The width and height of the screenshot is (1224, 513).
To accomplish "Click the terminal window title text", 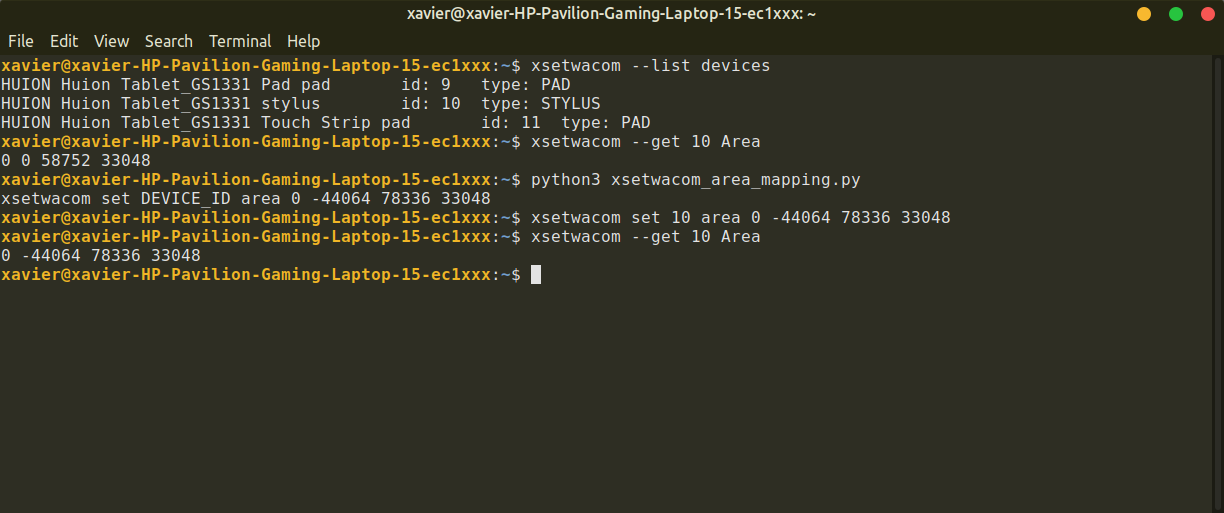I will 612,14.
